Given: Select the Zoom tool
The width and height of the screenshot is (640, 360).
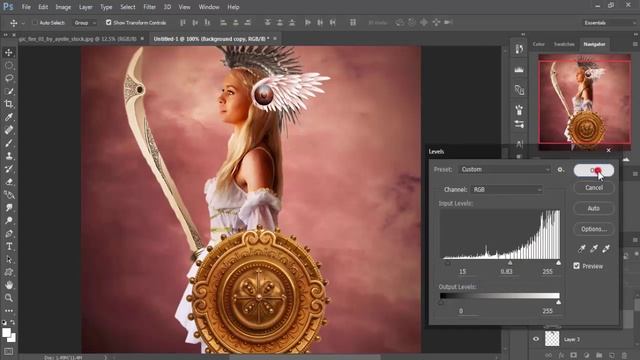Looking at the screenshot, I should [x=9, y=298].
